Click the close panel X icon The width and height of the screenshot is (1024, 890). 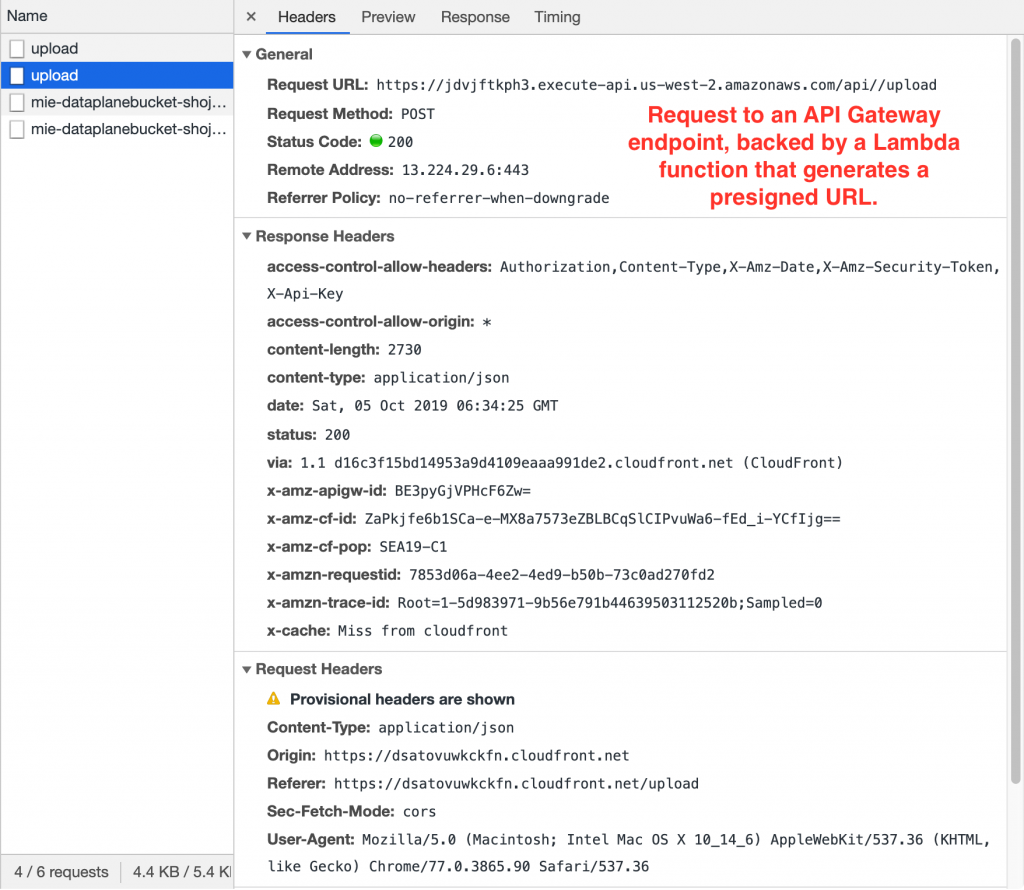250,17
